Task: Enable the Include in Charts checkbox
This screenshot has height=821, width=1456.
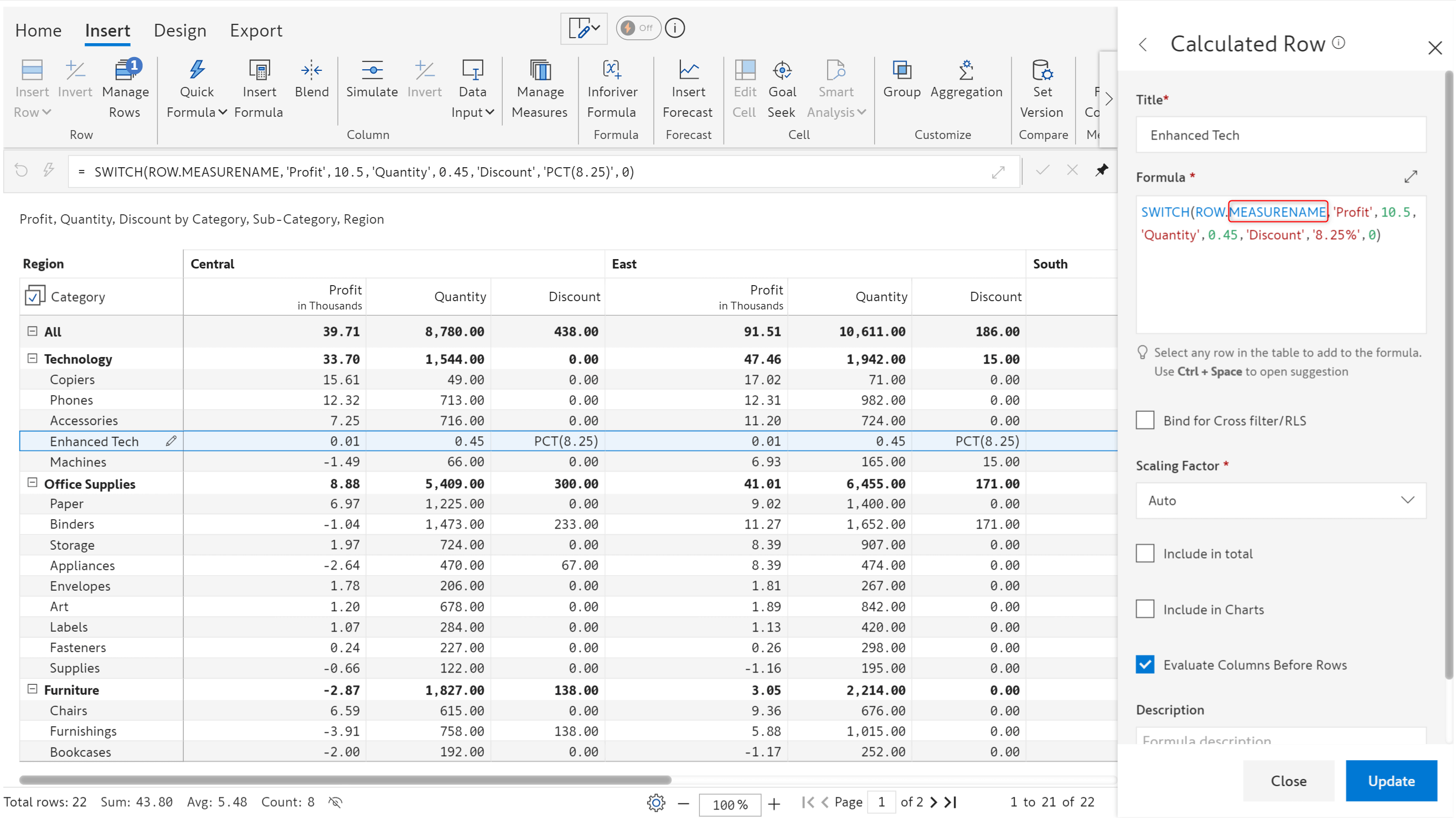Action: point(1146,608)
